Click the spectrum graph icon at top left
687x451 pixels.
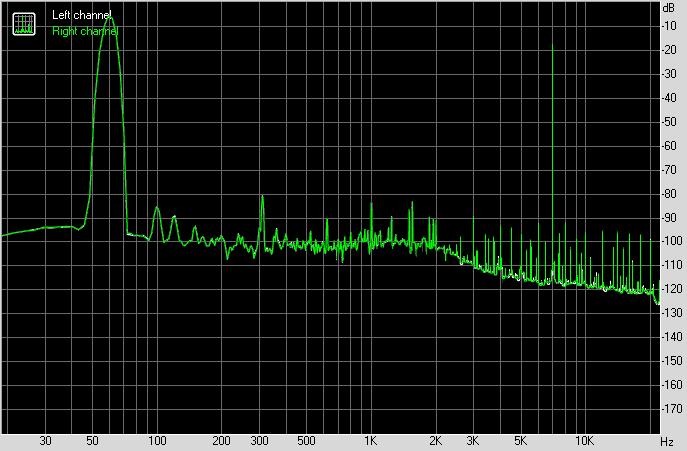24,24
